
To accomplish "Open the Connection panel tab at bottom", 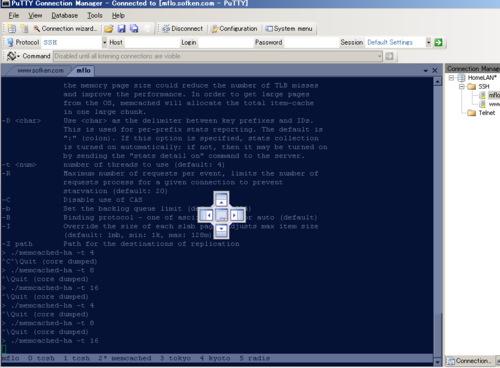I will [469, 361].
